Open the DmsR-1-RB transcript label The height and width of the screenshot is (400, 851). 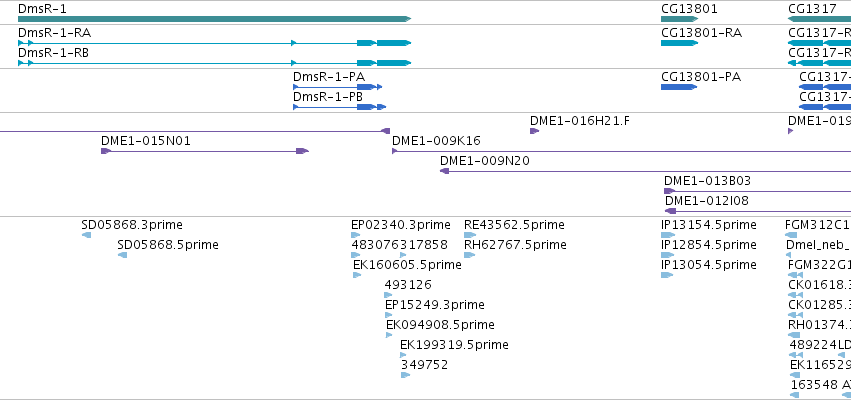pos(53,53)
